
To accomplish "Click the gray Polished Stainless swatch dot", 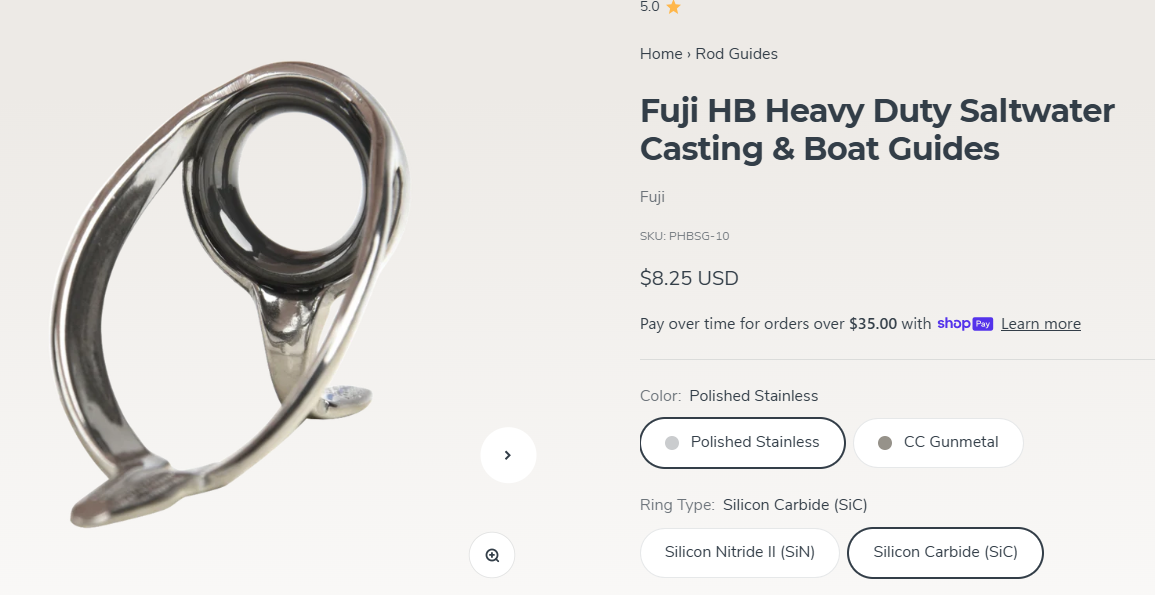I will (672, 443).
